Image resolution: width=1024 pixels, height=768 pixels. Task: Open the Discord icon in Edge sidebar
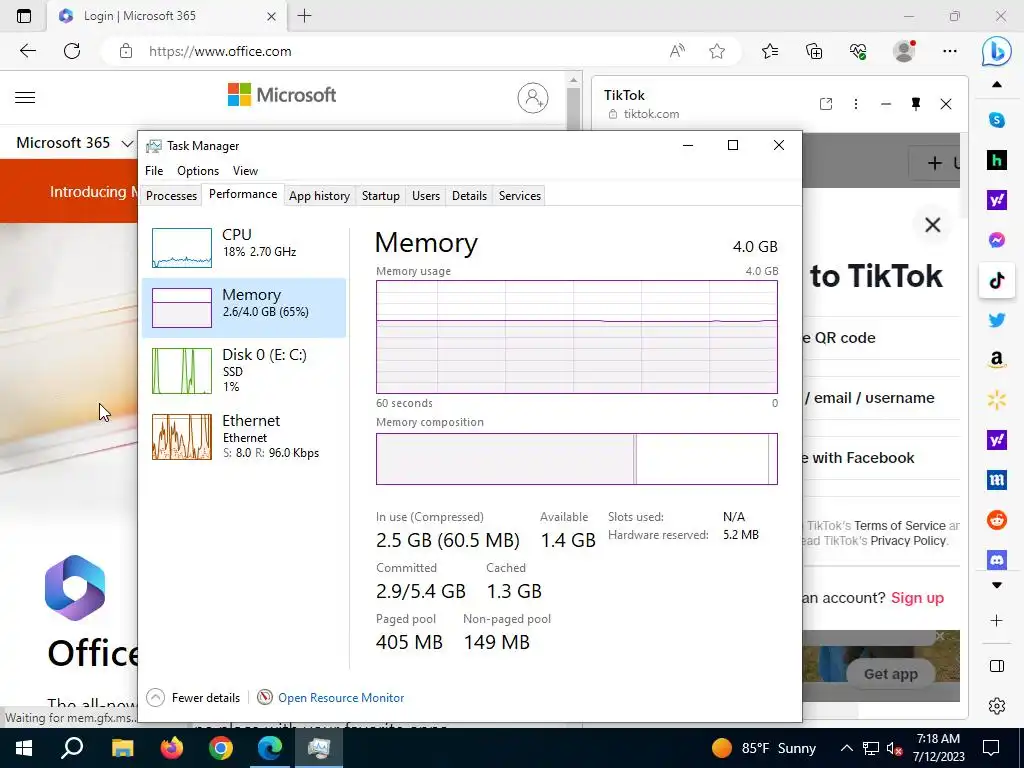tap(997, 560)
